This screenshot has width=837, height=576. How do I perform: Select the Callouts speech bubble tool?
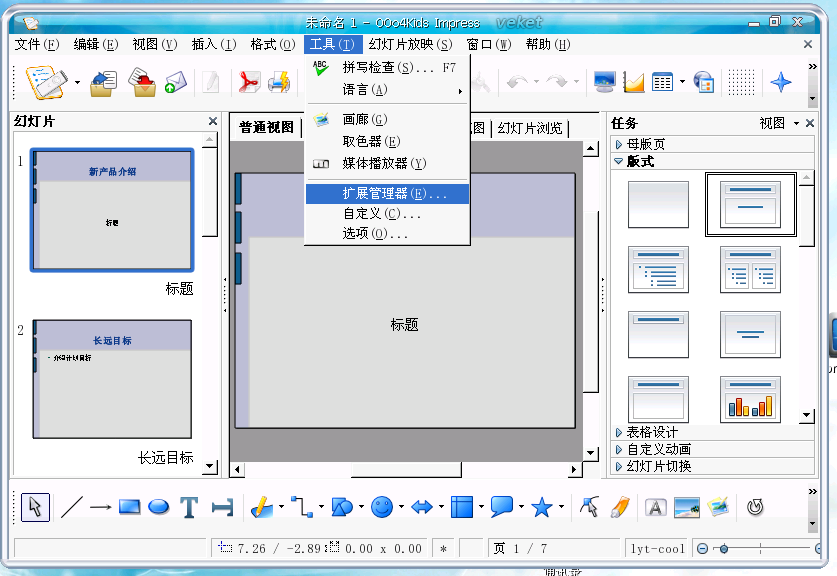[502, 507]
